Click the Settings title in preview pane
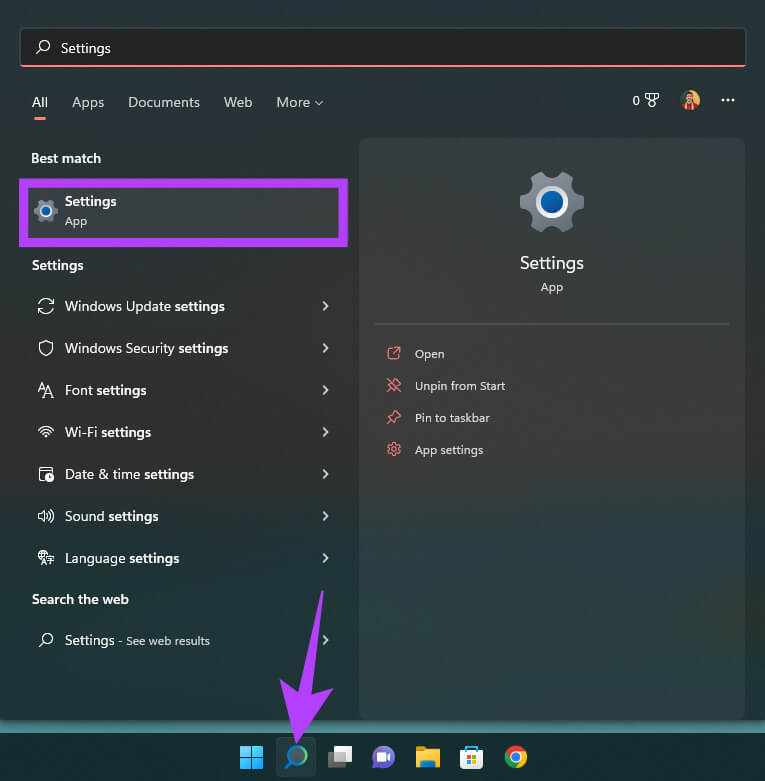 tap(552, 263)
